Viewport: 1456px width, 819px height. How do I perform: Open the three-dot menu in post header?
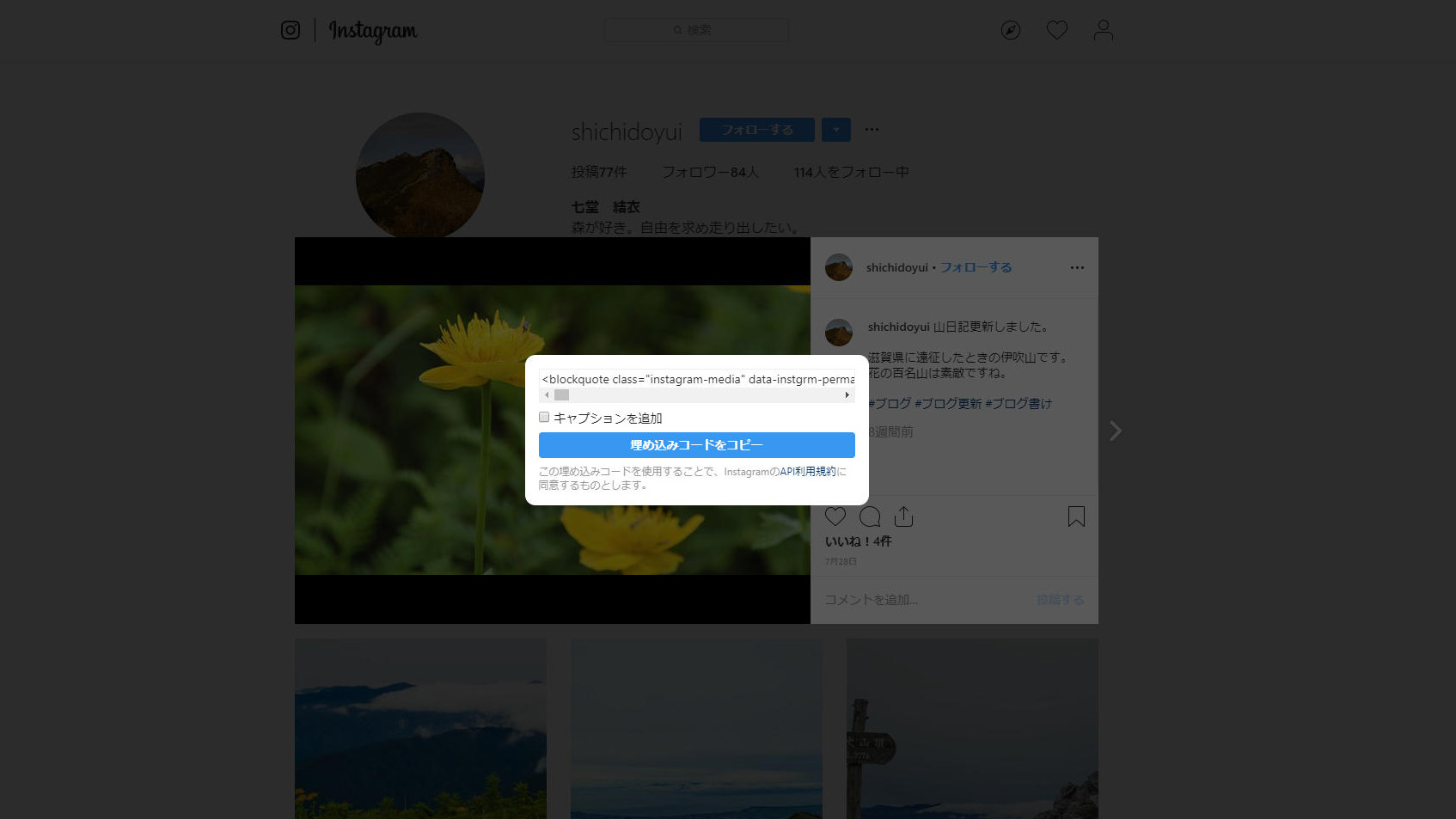click(x=1077, y=267)
